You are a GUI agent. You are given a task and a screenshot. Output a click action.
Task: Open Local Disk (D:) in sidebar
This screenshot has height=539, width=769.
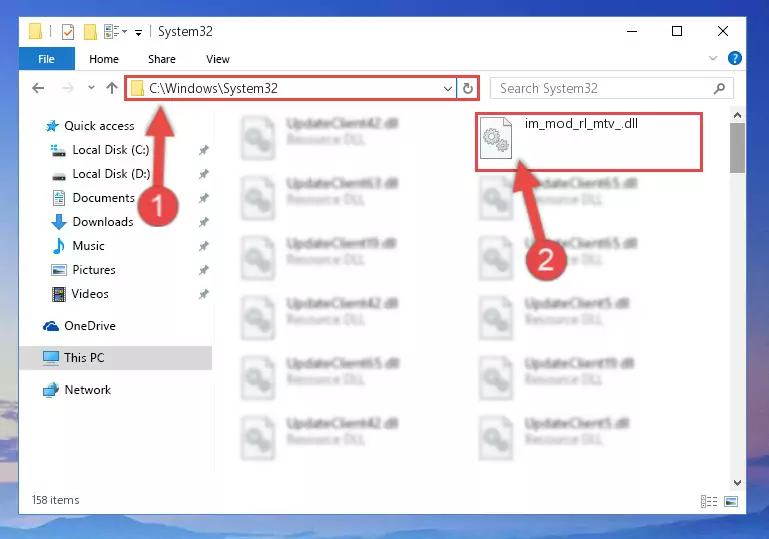tap(111, 174)
